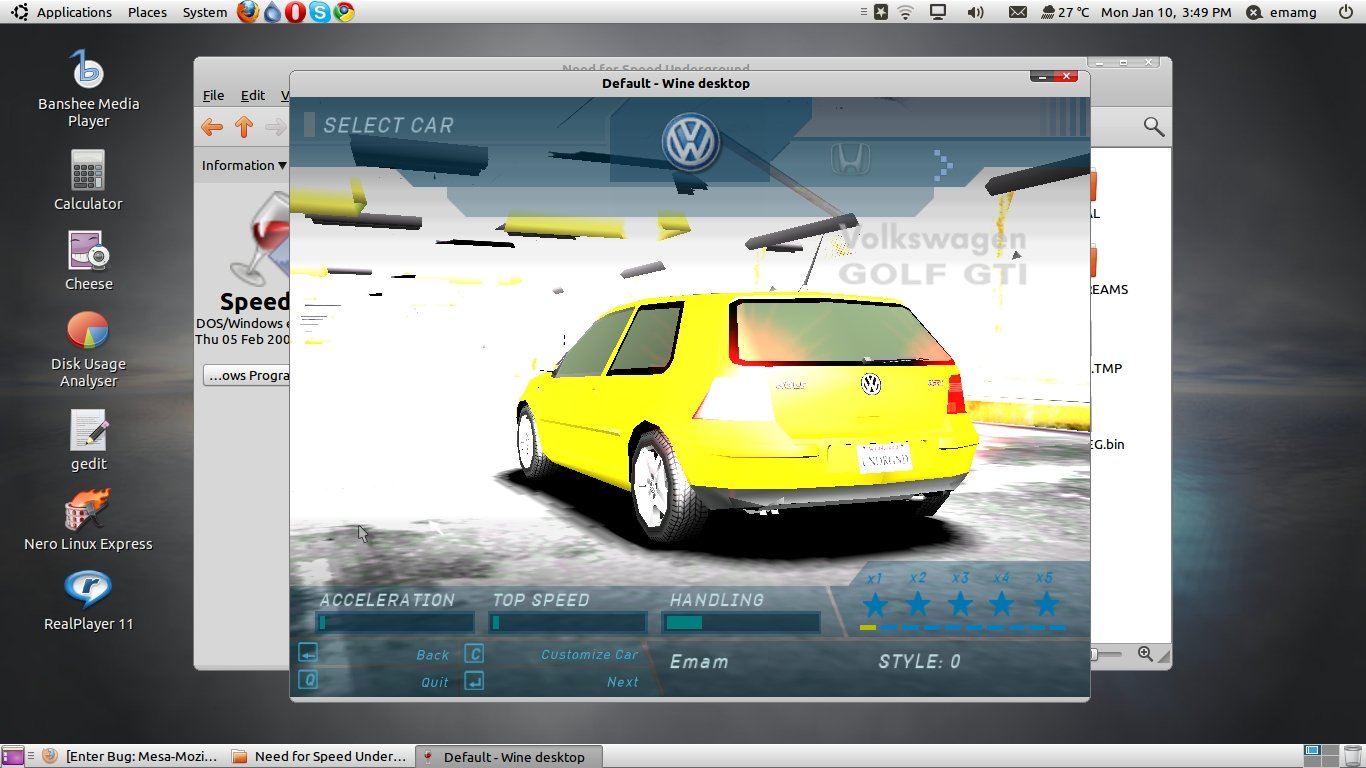Click the Customize Car option
This screenshot has height=768, width=1366.
point(589,655)
